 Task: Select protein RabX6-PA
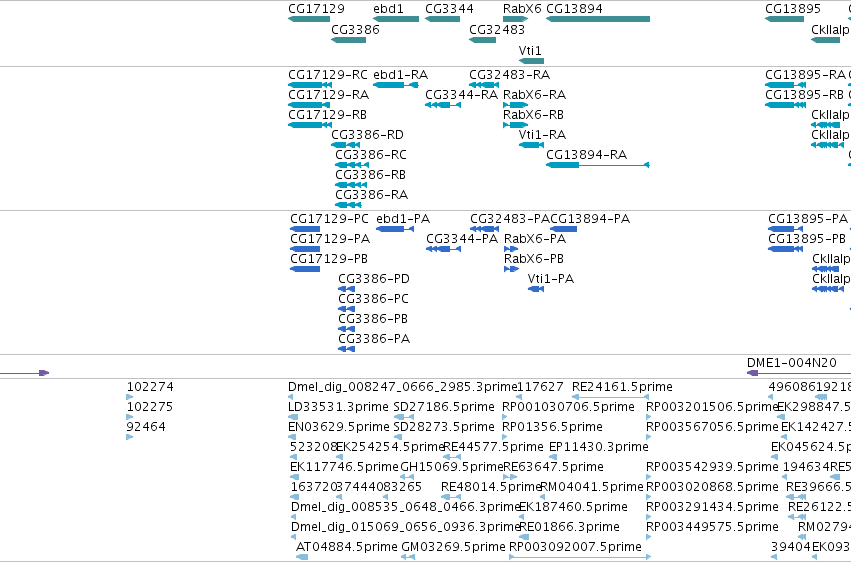pyautogui.click(x=511, y=250)
